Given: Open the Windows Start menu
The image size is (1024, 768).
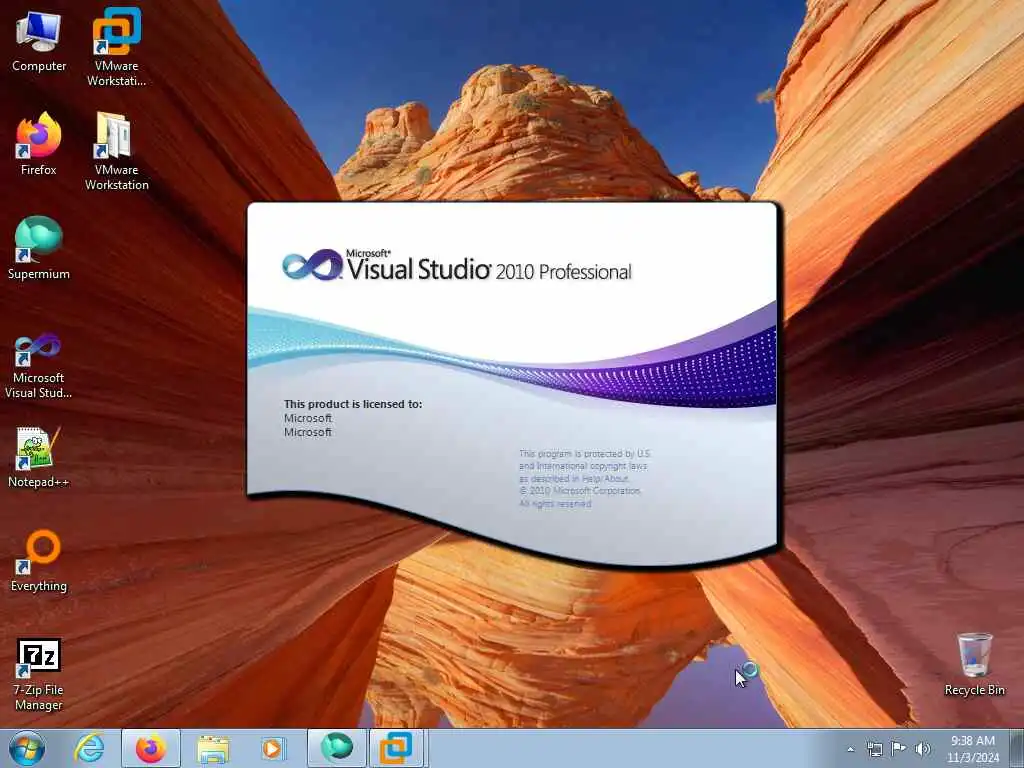Looking at the screenshot, I should point(27,748).
